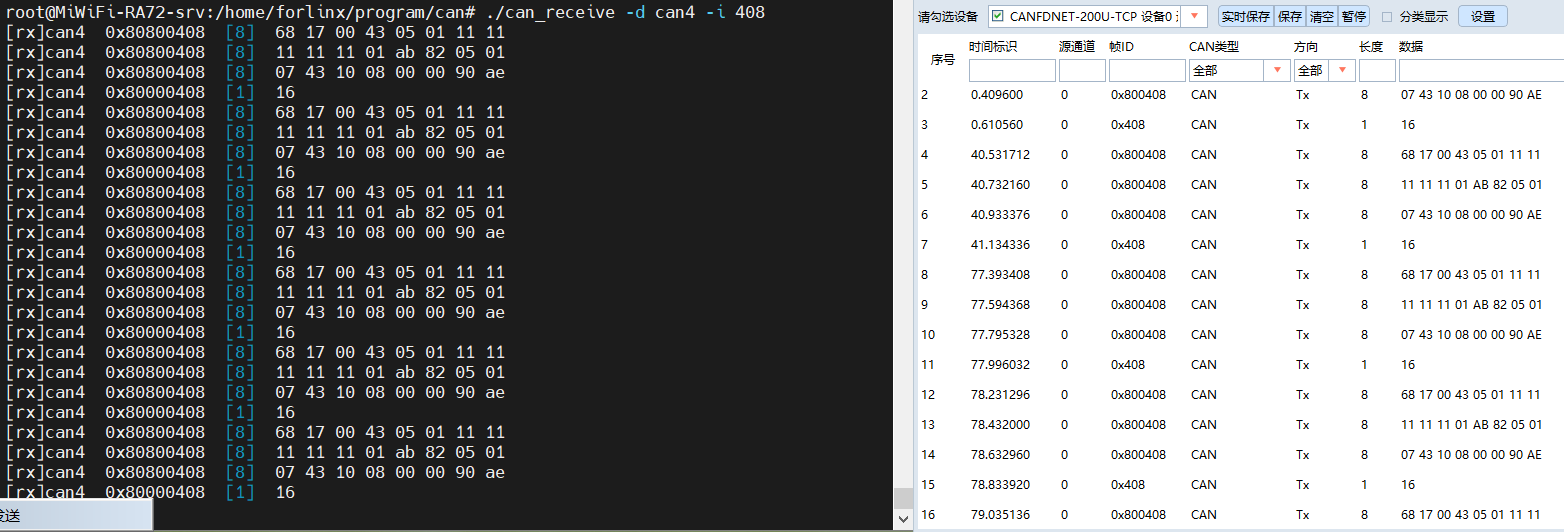Select the row with timestamp 40.933376
The height and width of the screenshot is (532, 1564).
click(1240, 215)
